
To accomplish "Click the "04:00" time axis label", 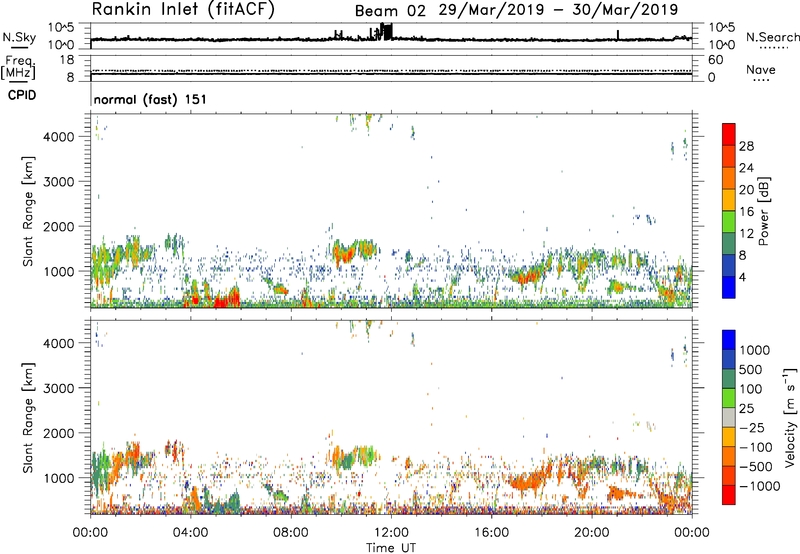I will [190, 533].
